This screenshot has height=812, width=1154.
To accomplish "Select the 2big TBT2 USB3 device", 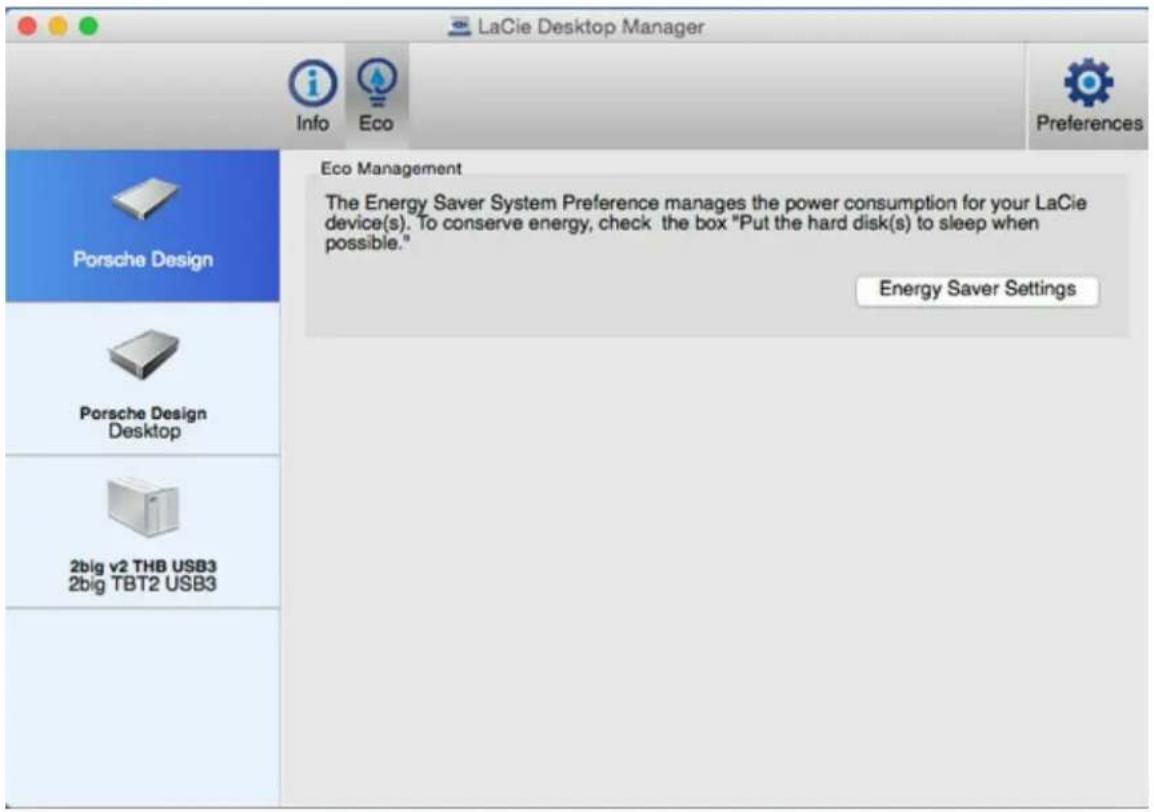I will (x=143, y=532).
